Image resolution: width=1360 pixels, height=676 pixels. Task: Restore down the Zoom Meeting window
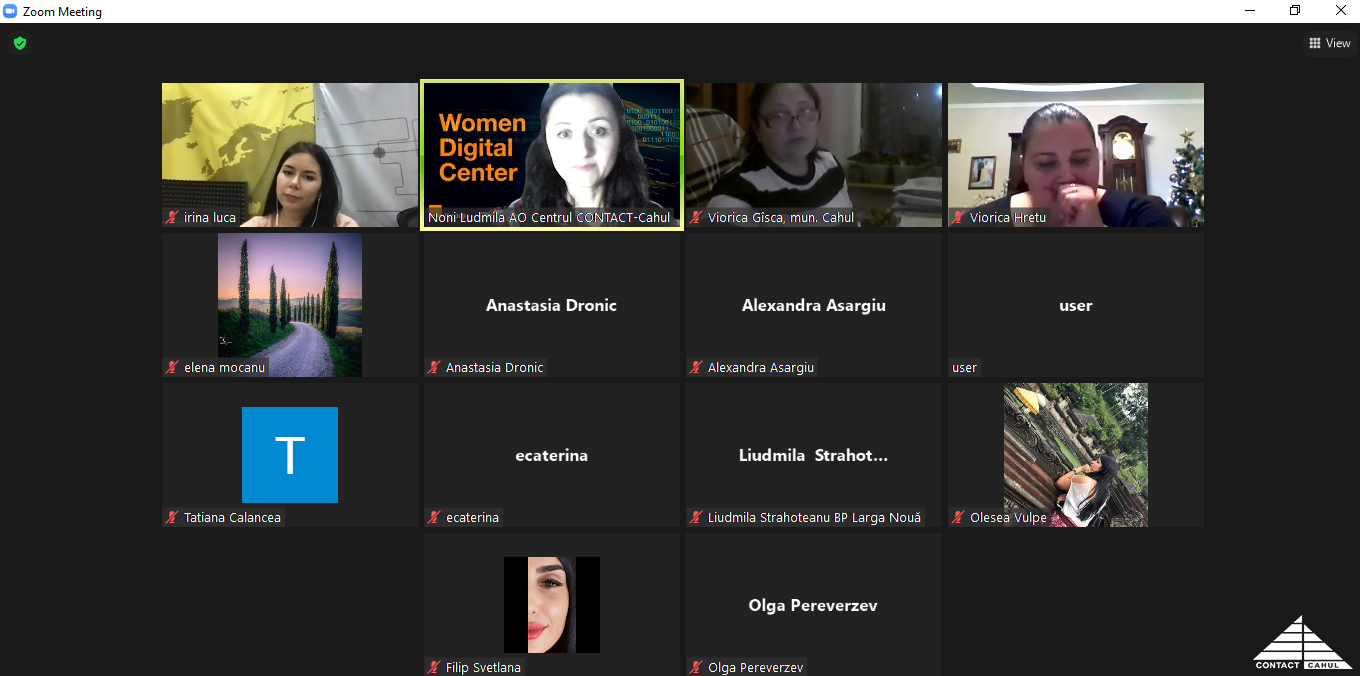[x=1294, y=11]
